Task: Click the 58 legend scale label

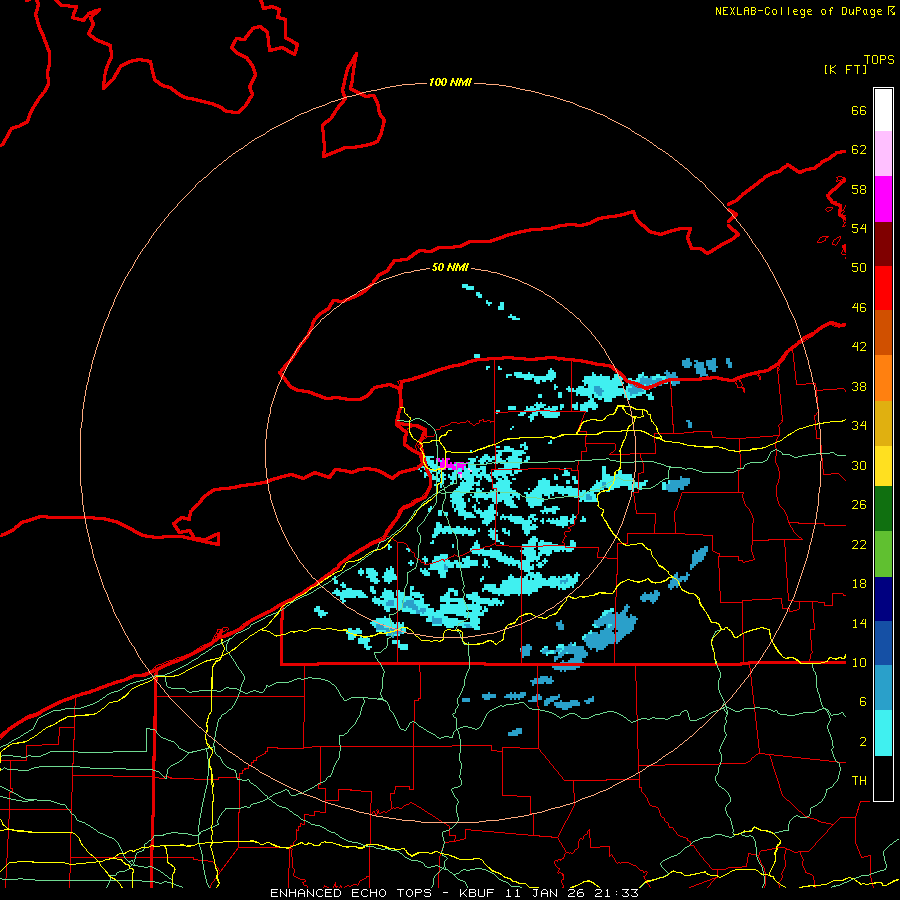Action: pos(859,189)
